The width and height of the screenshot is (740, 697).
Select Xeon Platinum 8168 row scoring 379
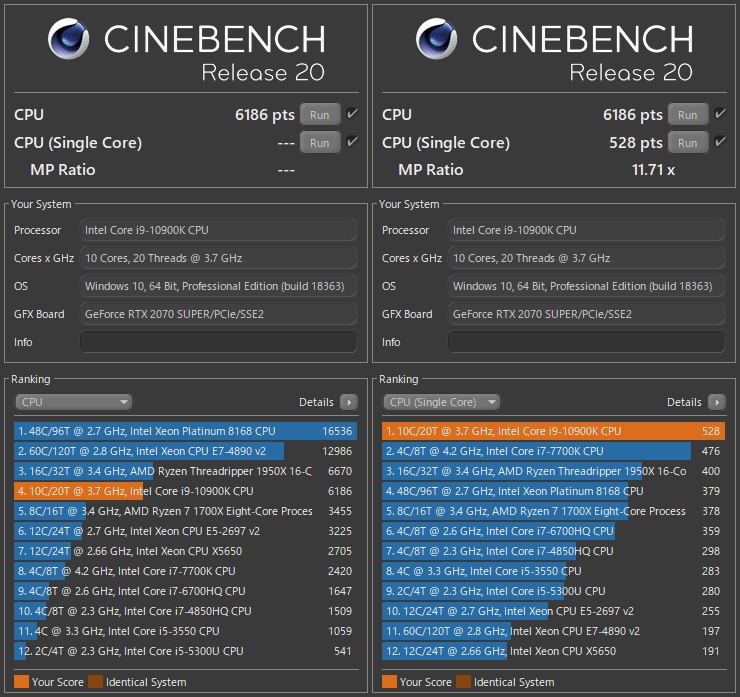tap(554, 491)
